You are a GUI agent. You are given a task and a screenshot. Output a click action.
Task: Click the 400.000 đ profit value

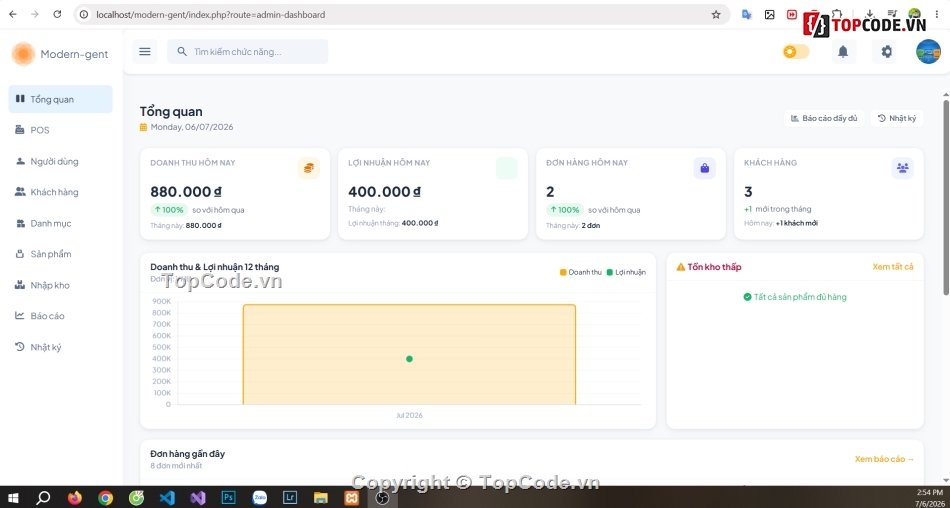384,192
